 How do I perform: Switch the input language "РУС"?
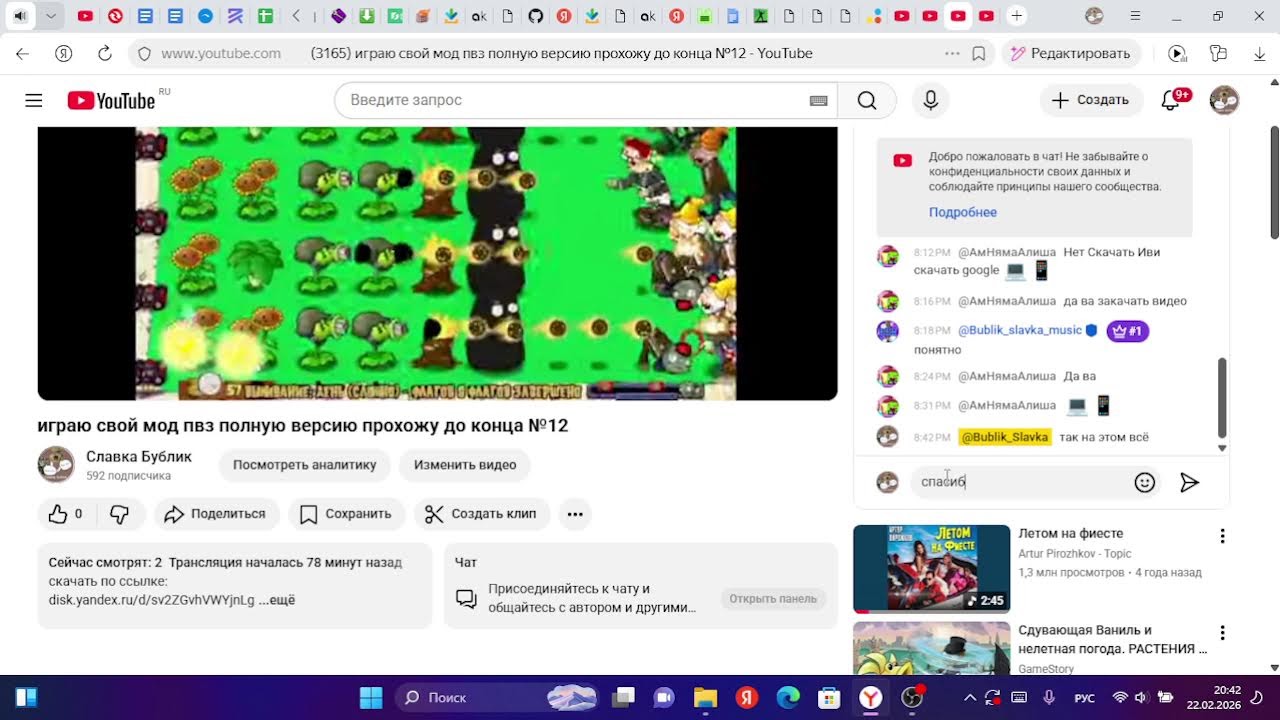point(1084,698)
